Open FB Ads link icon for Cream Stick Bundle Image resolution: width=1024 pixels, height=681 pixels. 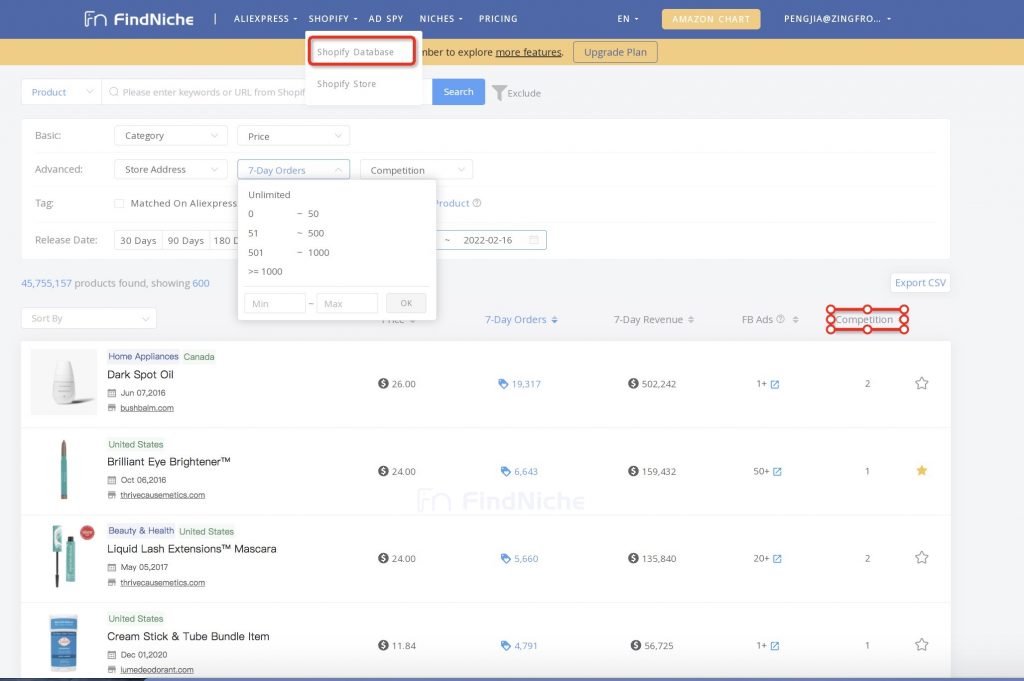point(775,646)
